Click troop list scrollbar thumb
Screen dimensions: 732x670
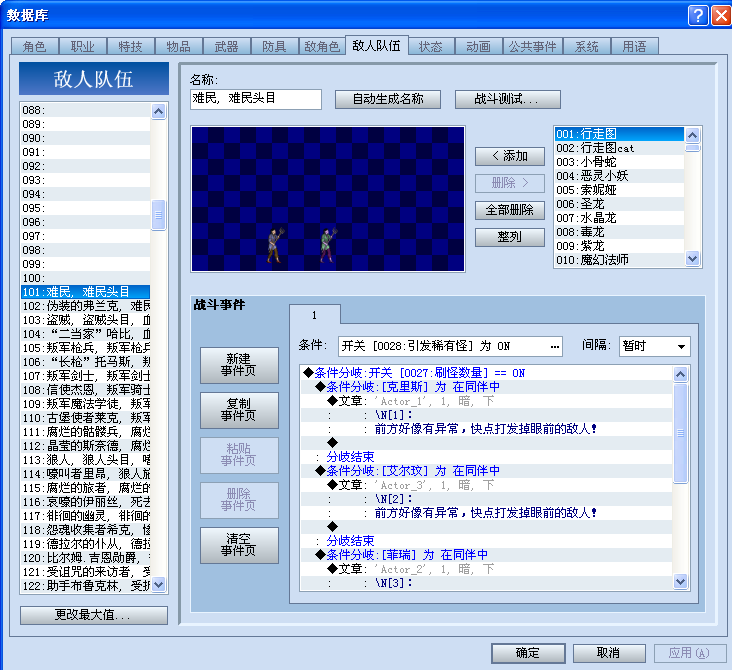(x=159, y=215)
